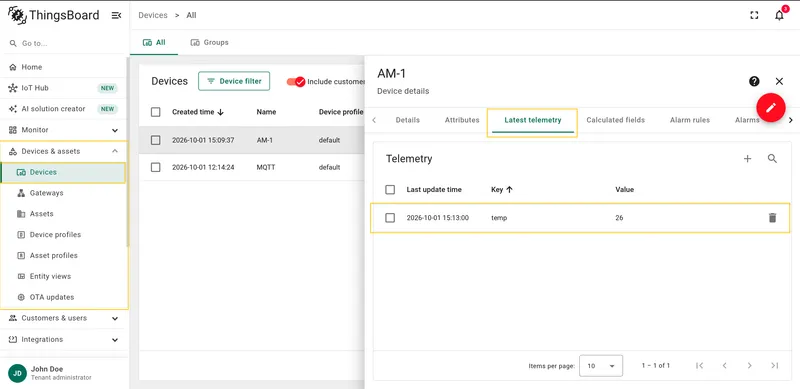This screenshot has height=389, width=800.
Task: Close the AM-1 device details panel
Action: point(779,81)
